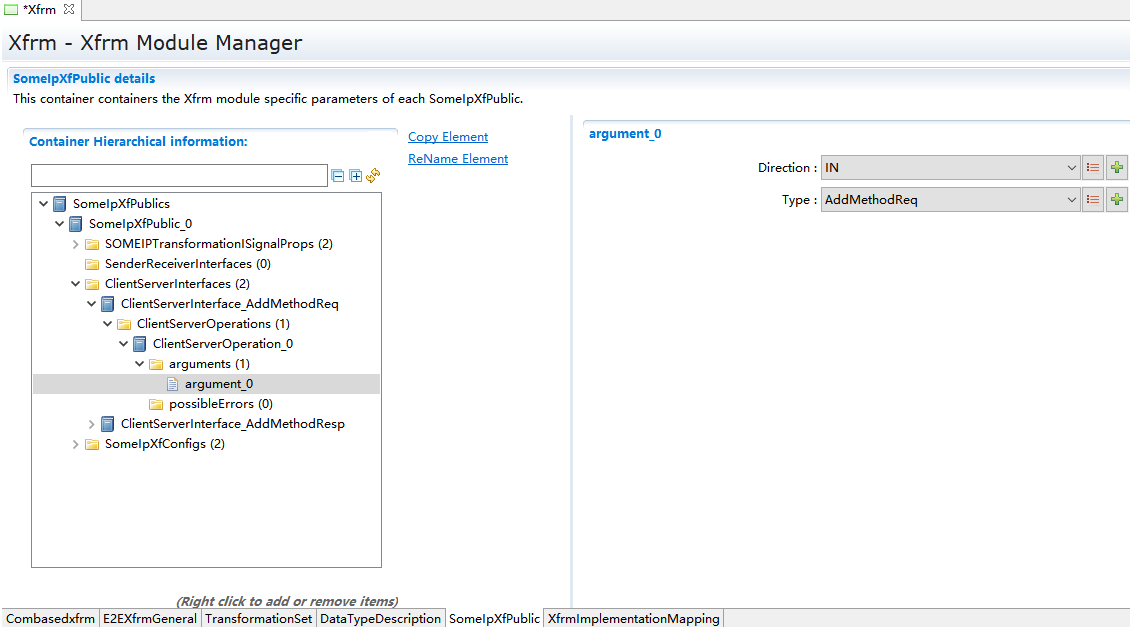Collapse the ClientServerInterfaces folder

(x=76, y=284)
